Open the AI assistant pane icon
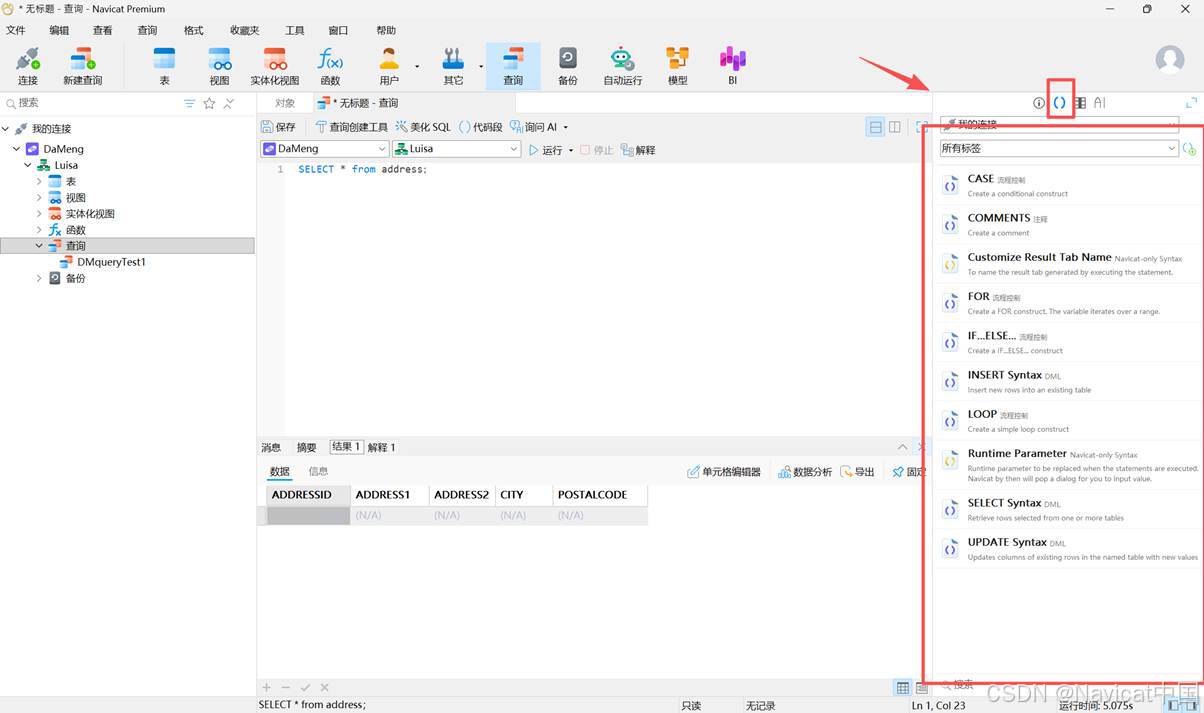 pos(1100,103)
